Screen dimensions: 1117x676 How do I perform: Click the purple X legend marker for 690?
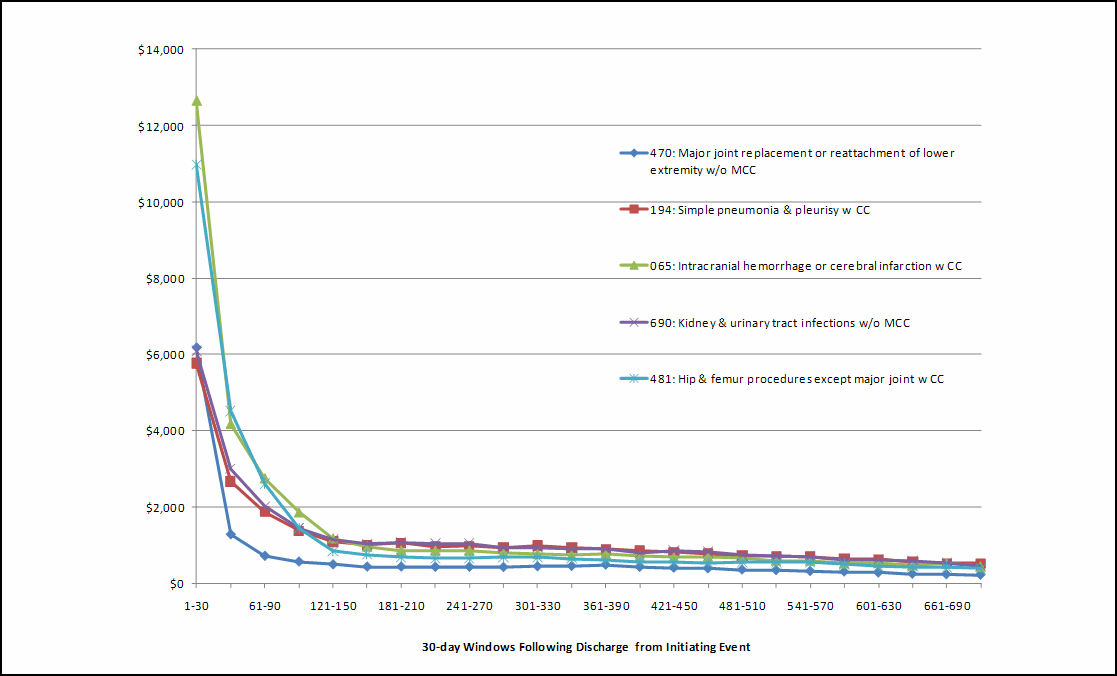tap(632, 323)
